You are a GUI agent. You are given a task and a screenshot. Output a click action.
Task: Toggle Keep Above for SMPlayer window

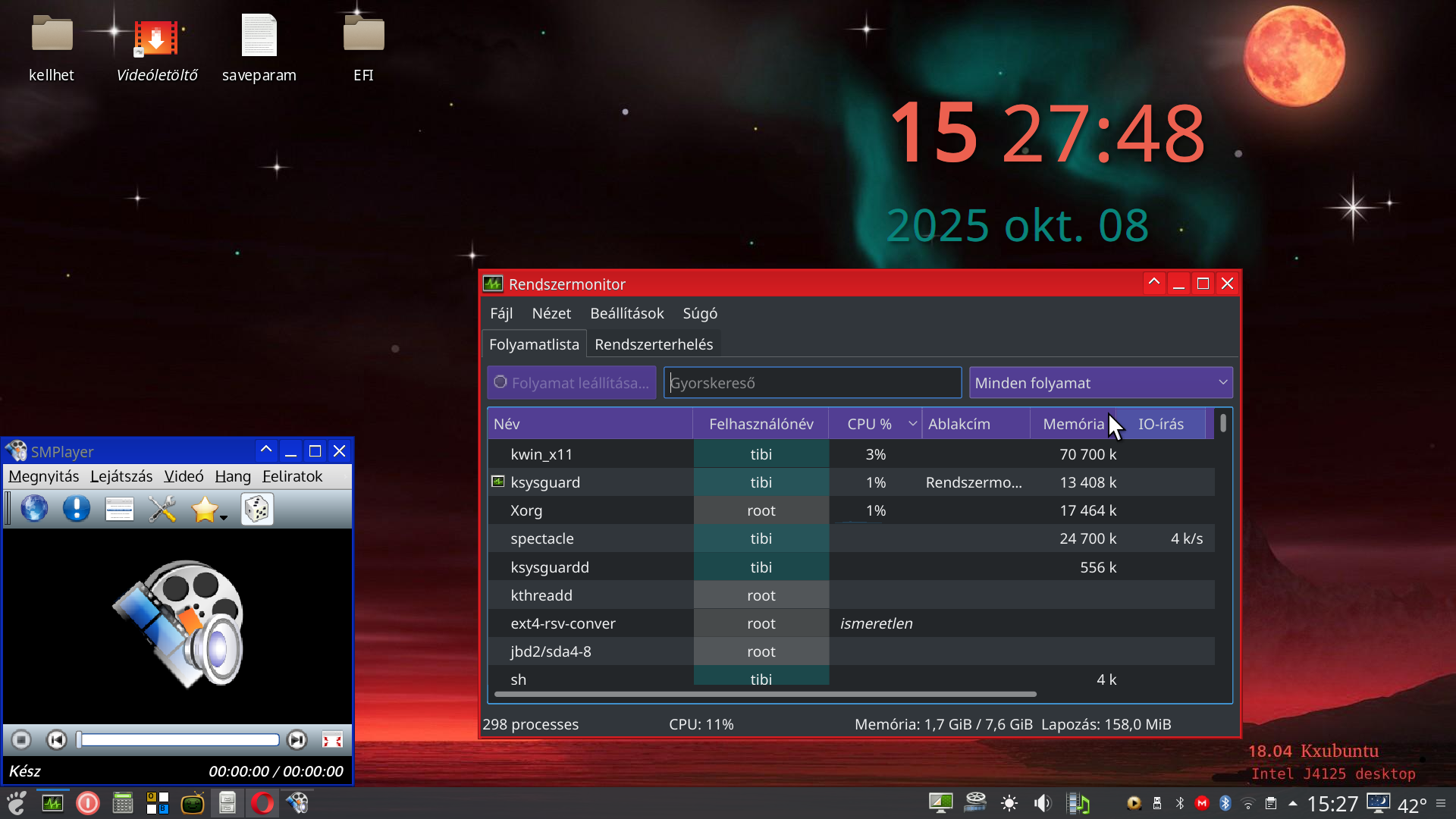click(266, 451)
